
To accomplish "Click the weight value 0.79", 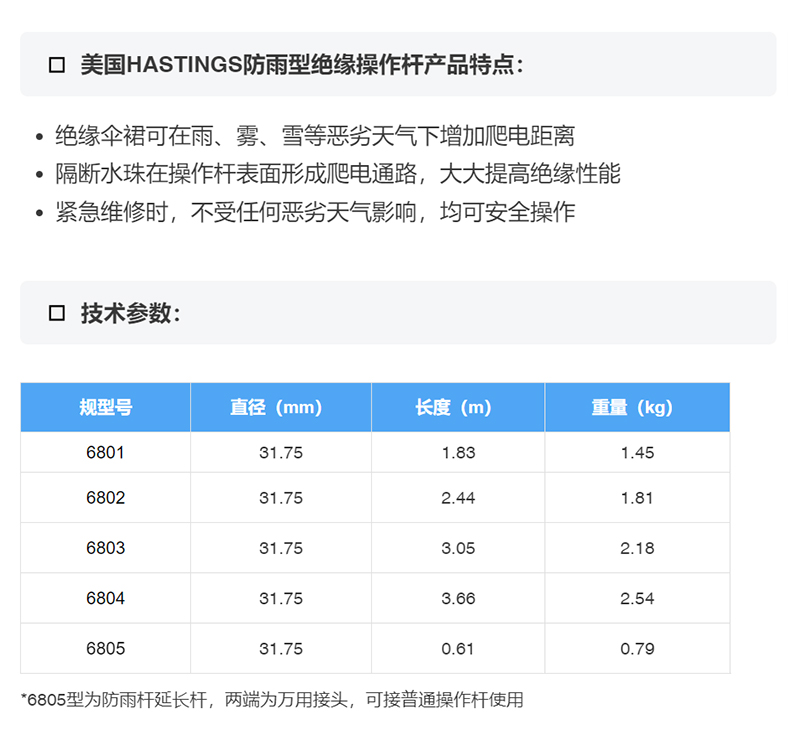I will pos(637,649).
